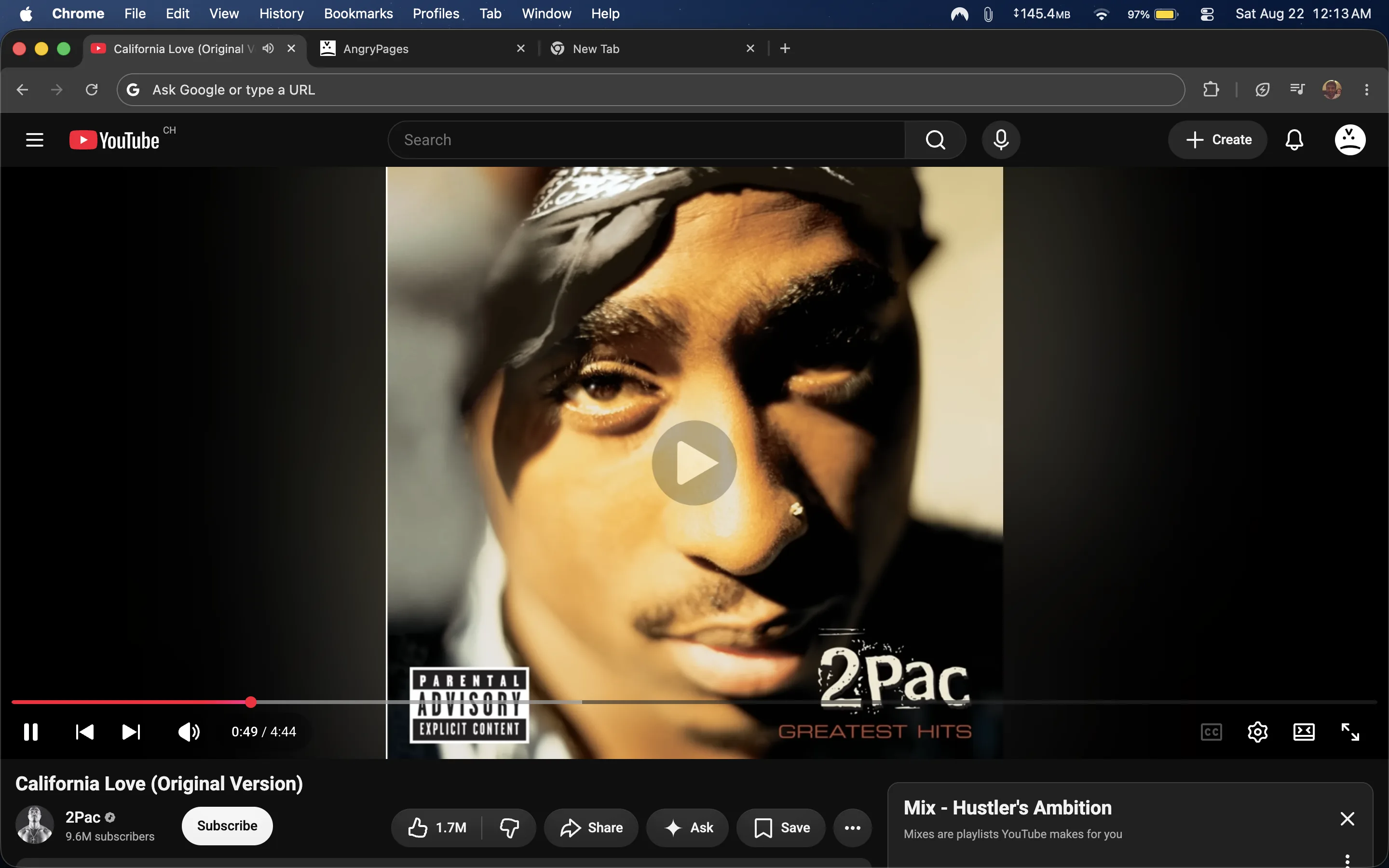The height and width of the screenshot is (868, 1389).
Task: Open Chrome extensions puzzle icon
Action: click(1211, 90)
